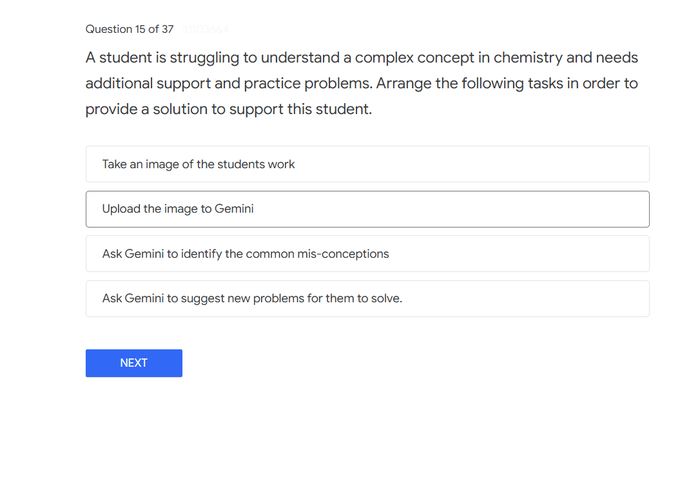The width and height of the screenshot is (680, 495).
Task: Click the 'Question 15 of 37' counter
Action: pyautogui.click(x=129, y=29)
